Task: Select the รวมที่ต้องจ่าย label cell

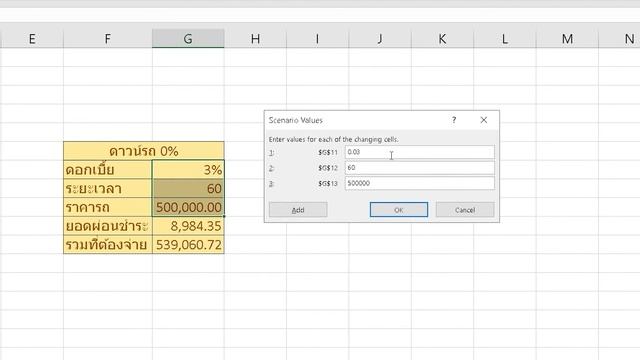Action: [108, 245]
